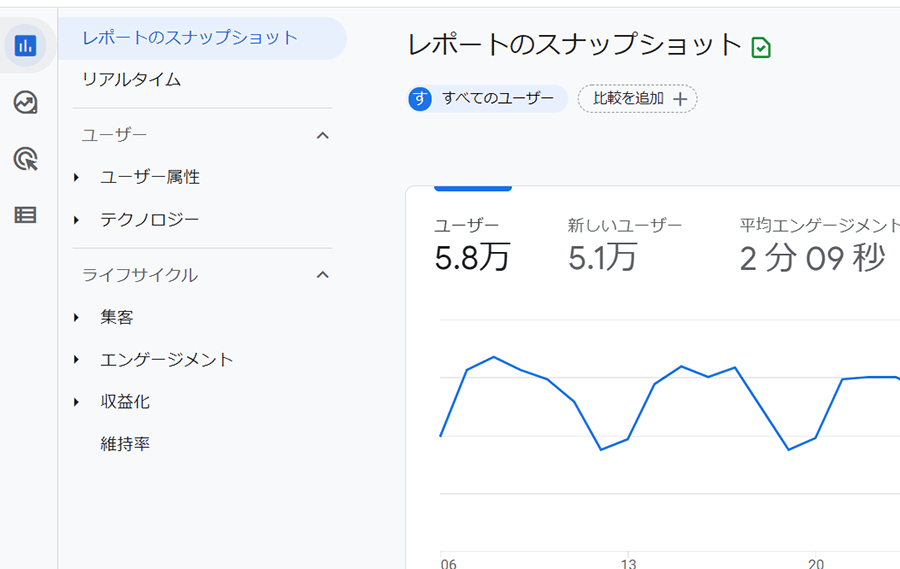Open the Explore icon in sidebar
This screenshot has width=900, height=569.
25,102
